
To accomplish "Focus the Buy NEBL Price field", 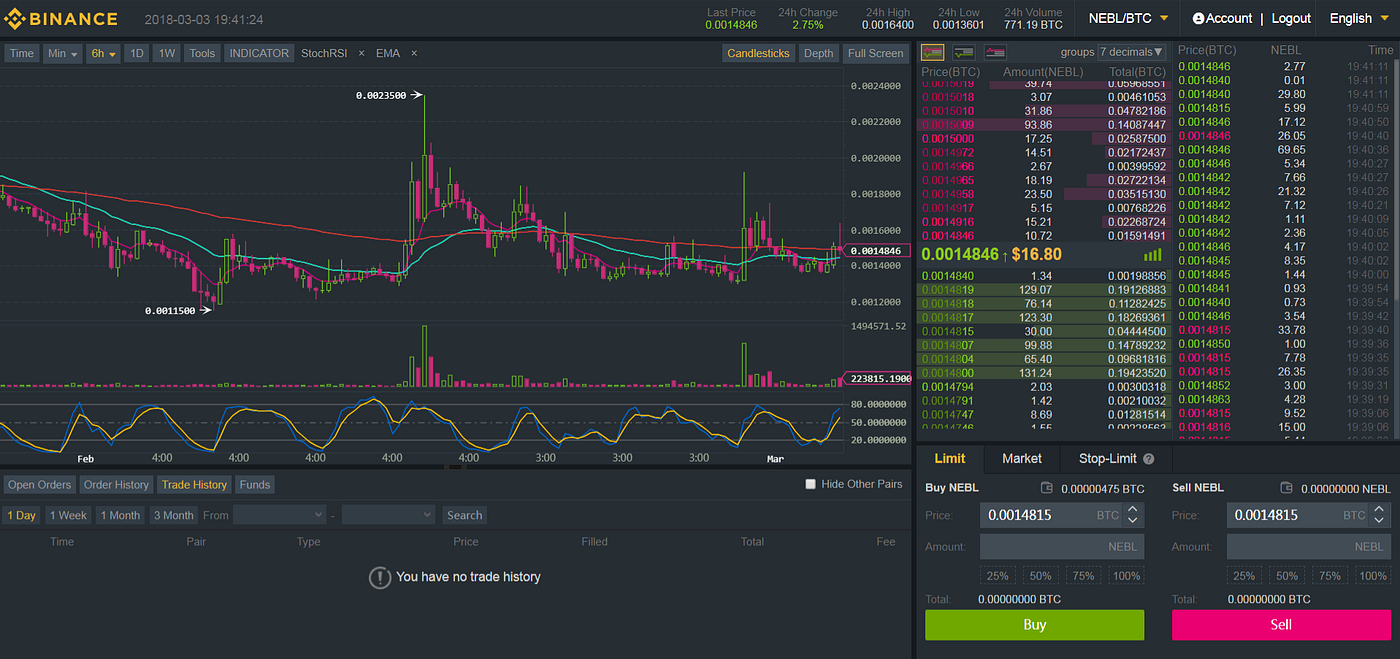I will (1062, 515).
